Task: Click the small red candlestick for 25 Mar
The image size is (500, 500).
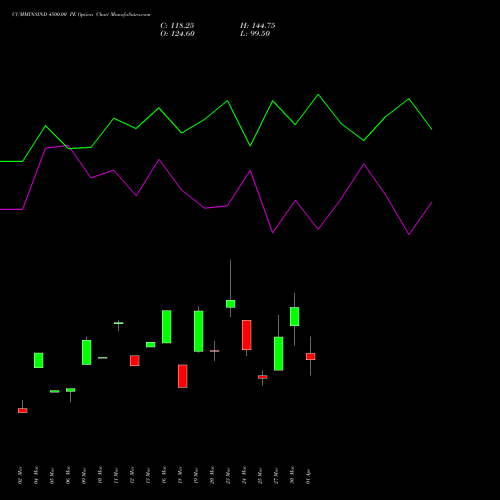Action: 263,377
